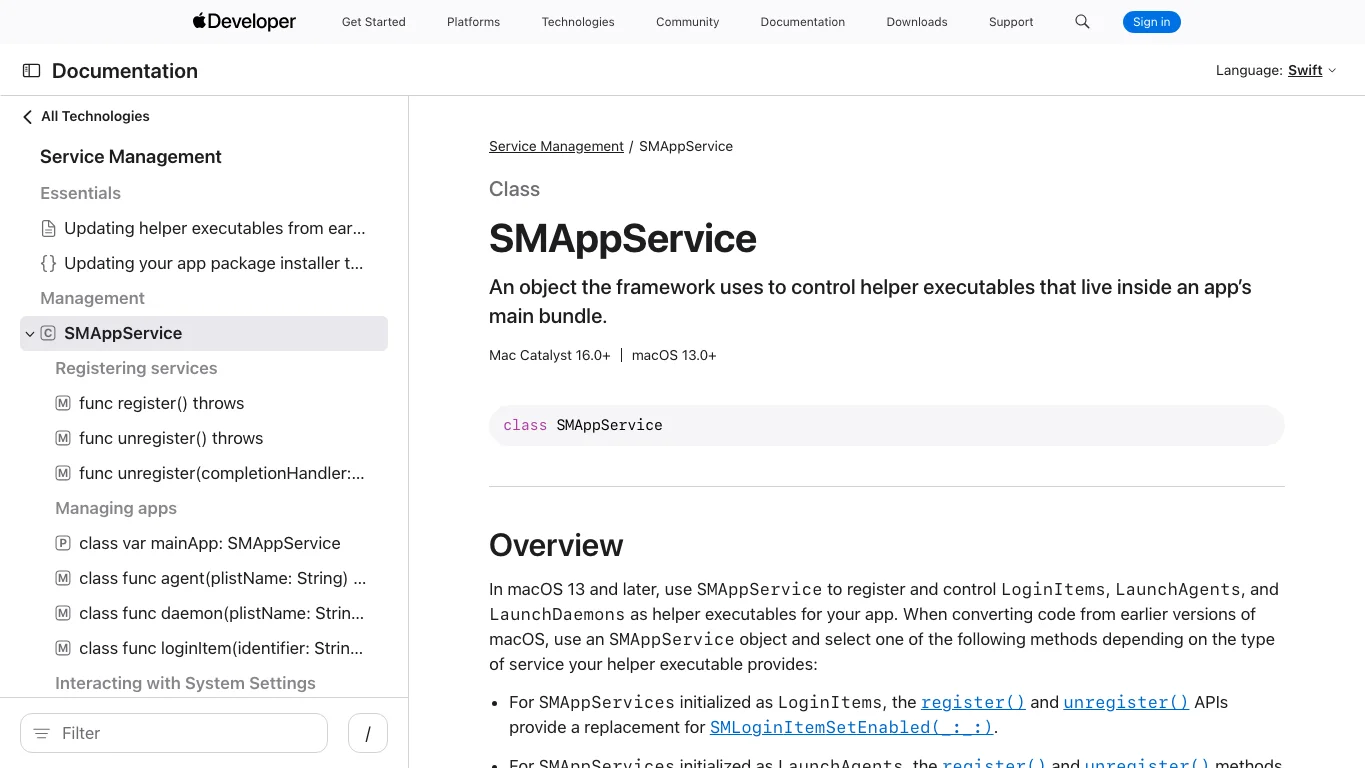Toggle the documentation sidebar icon
1365x768 pixels.
pos(32,71)
